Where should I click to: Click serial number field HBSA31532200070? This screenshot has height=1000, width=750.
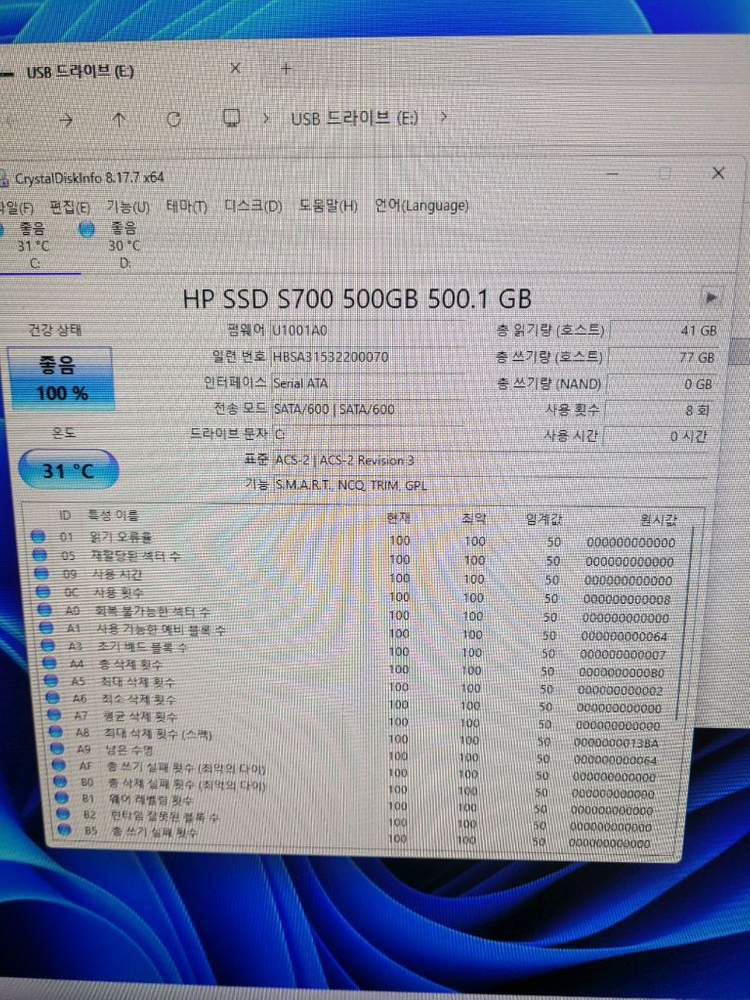coord(367,357)
